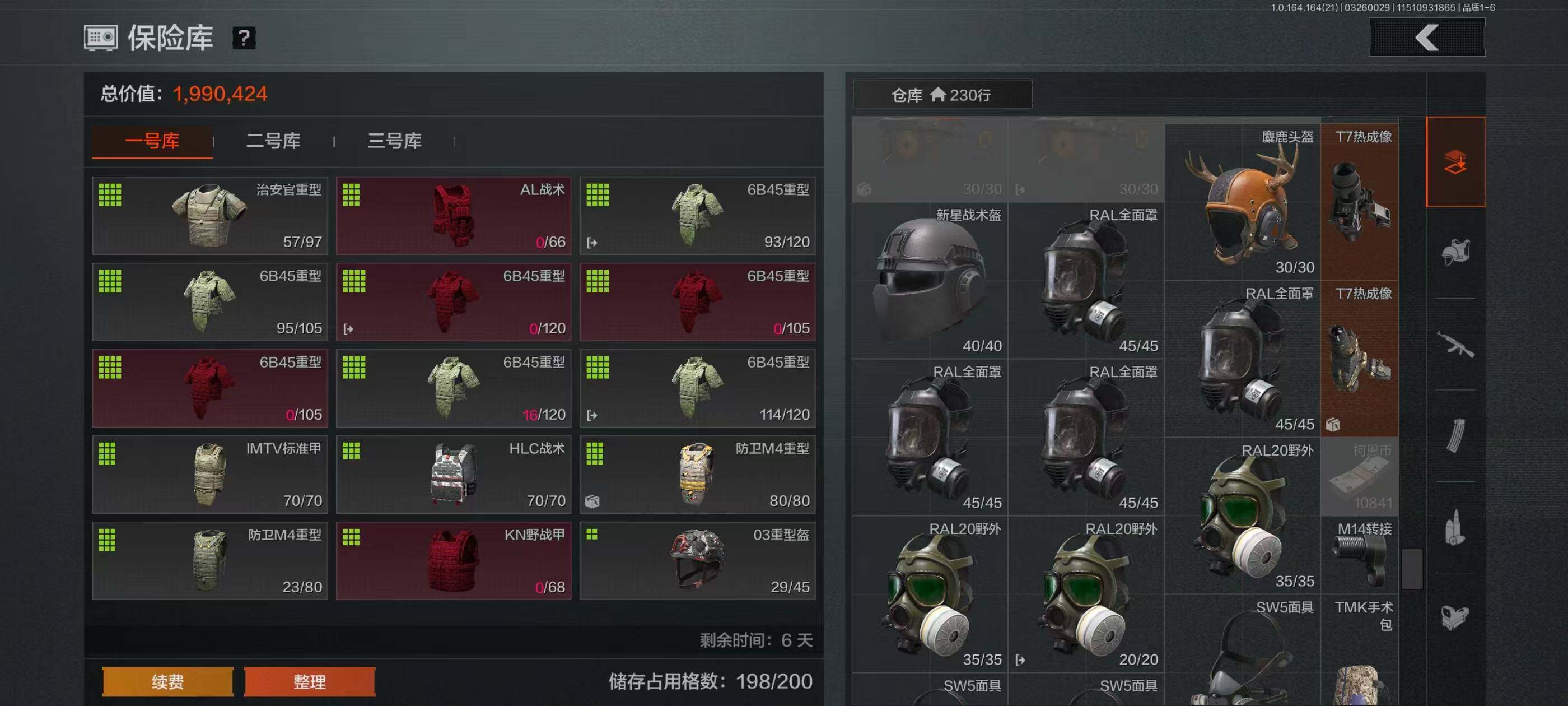
Task: Click the 整理 sort button
Action: pyautogui.click(x=310, y=682)
